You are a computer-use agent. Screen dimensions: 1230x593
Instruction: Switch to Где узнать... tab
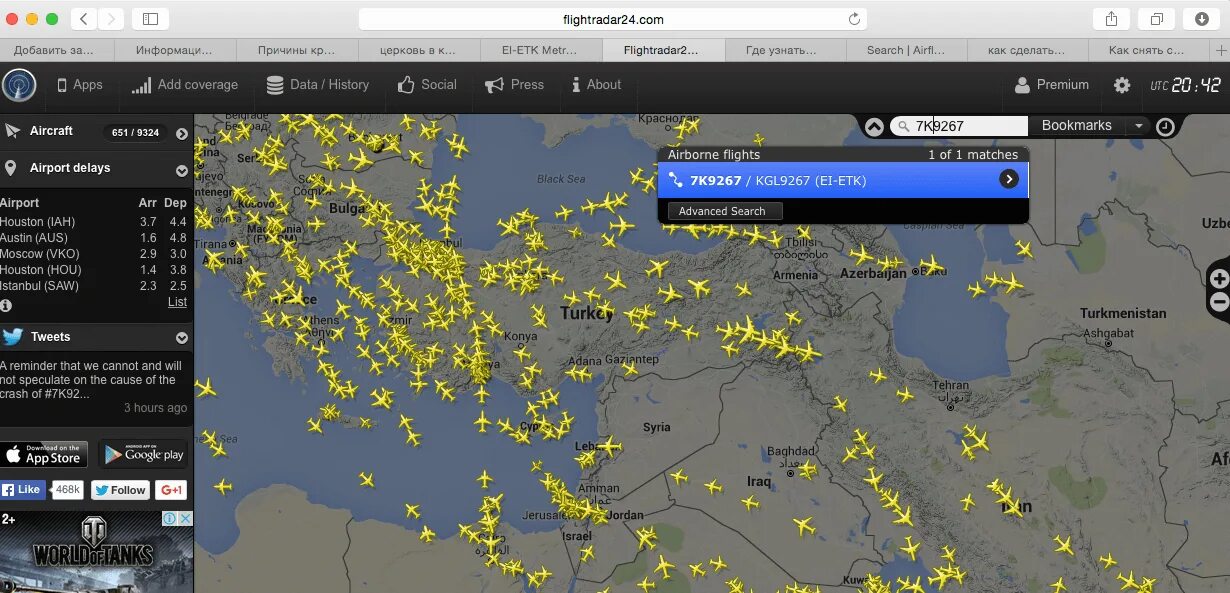coord(785,49)
